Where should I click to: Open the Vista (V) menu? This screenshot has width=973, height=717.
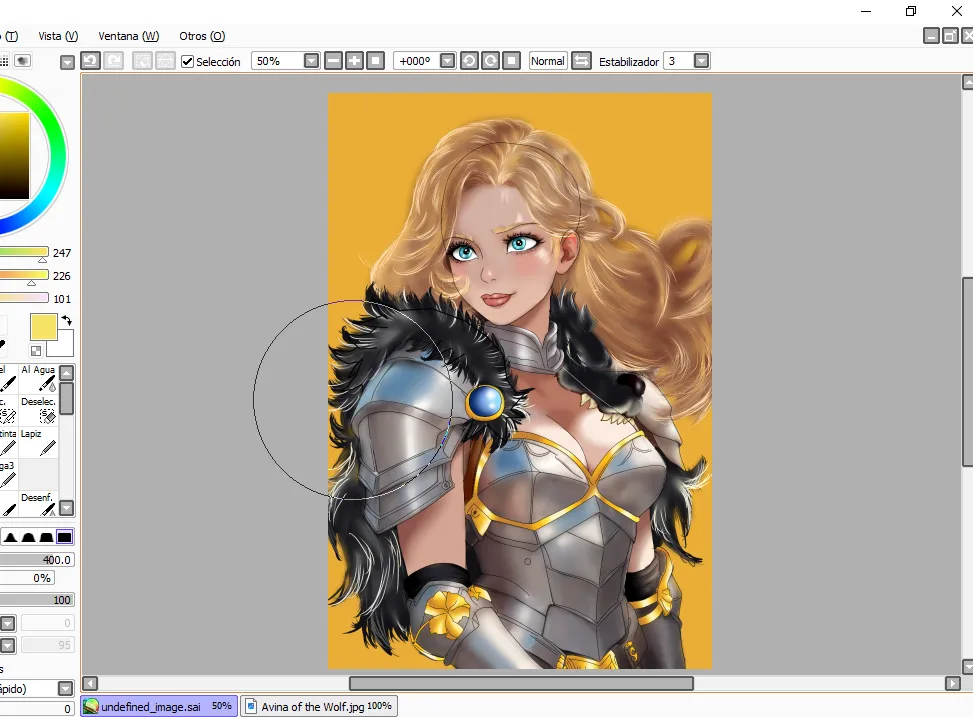[x=58, y=36]
